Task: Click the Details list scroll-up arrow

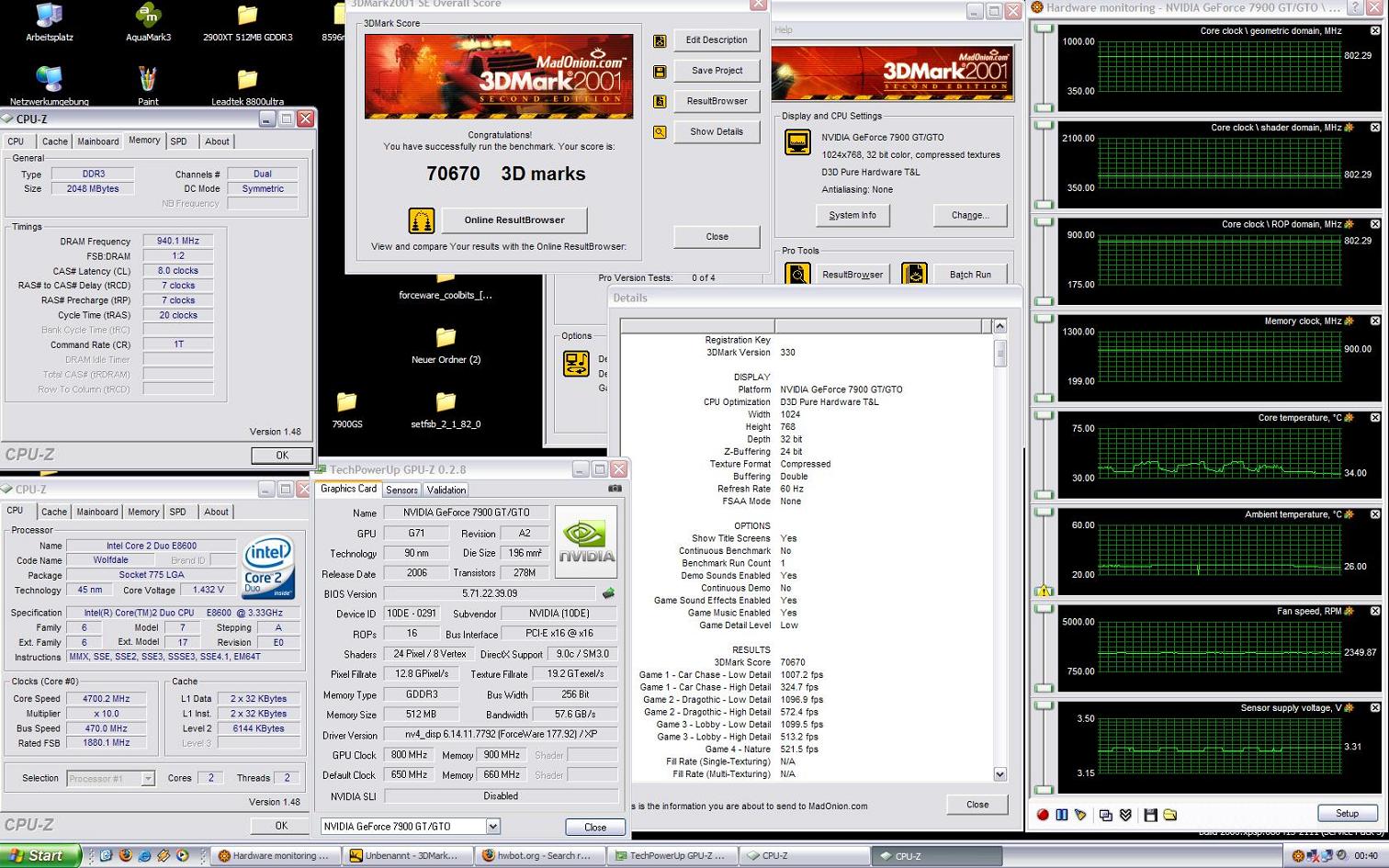Action: tap(999, 326)
